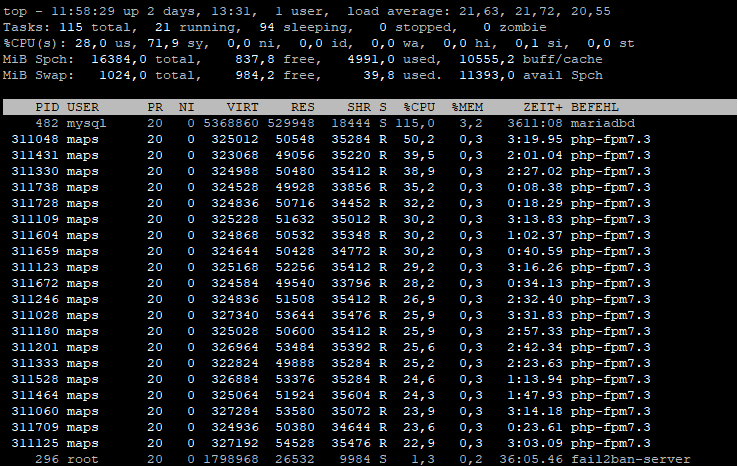738x467 pixels.
Task: Select PID 311028
Action: [35, 315]
